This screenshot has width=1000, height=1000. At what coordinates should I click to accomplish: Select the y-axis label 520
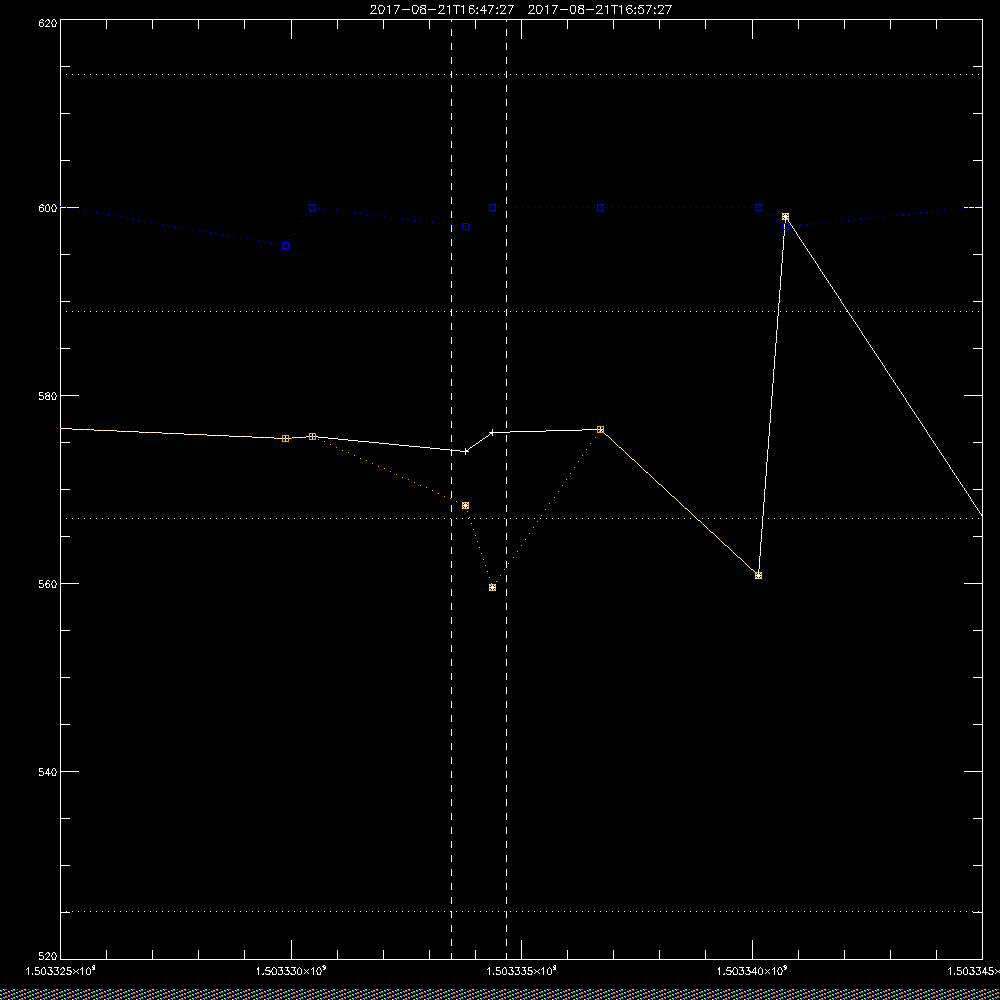(48, 957)
